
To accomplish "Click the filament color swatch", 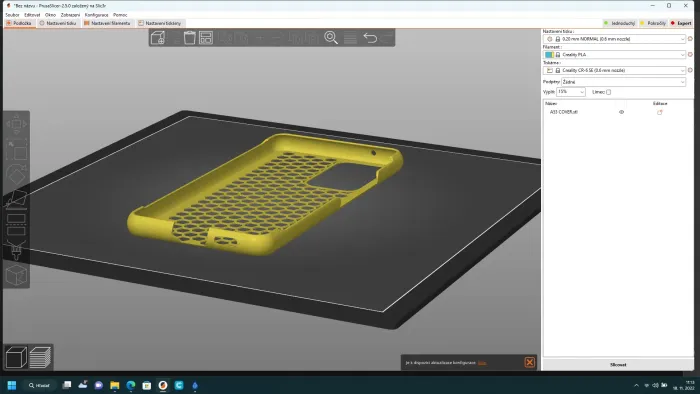I will [549, 54].
